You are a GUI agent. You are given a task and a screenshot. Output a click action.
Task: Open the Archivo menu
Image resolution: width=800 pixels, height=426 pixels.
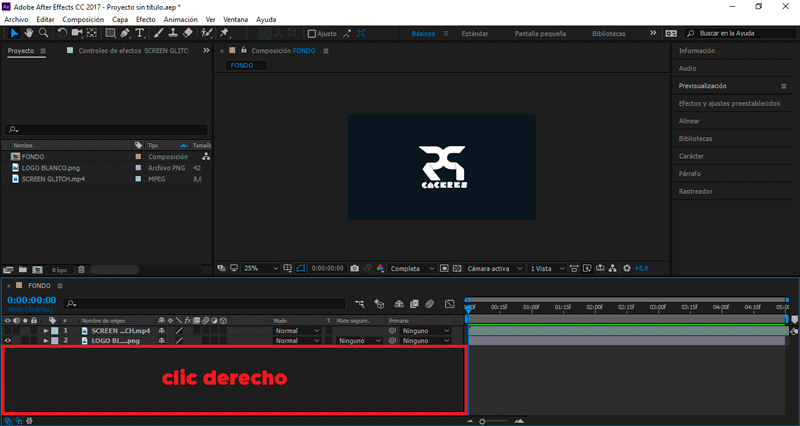click(16, 19)
